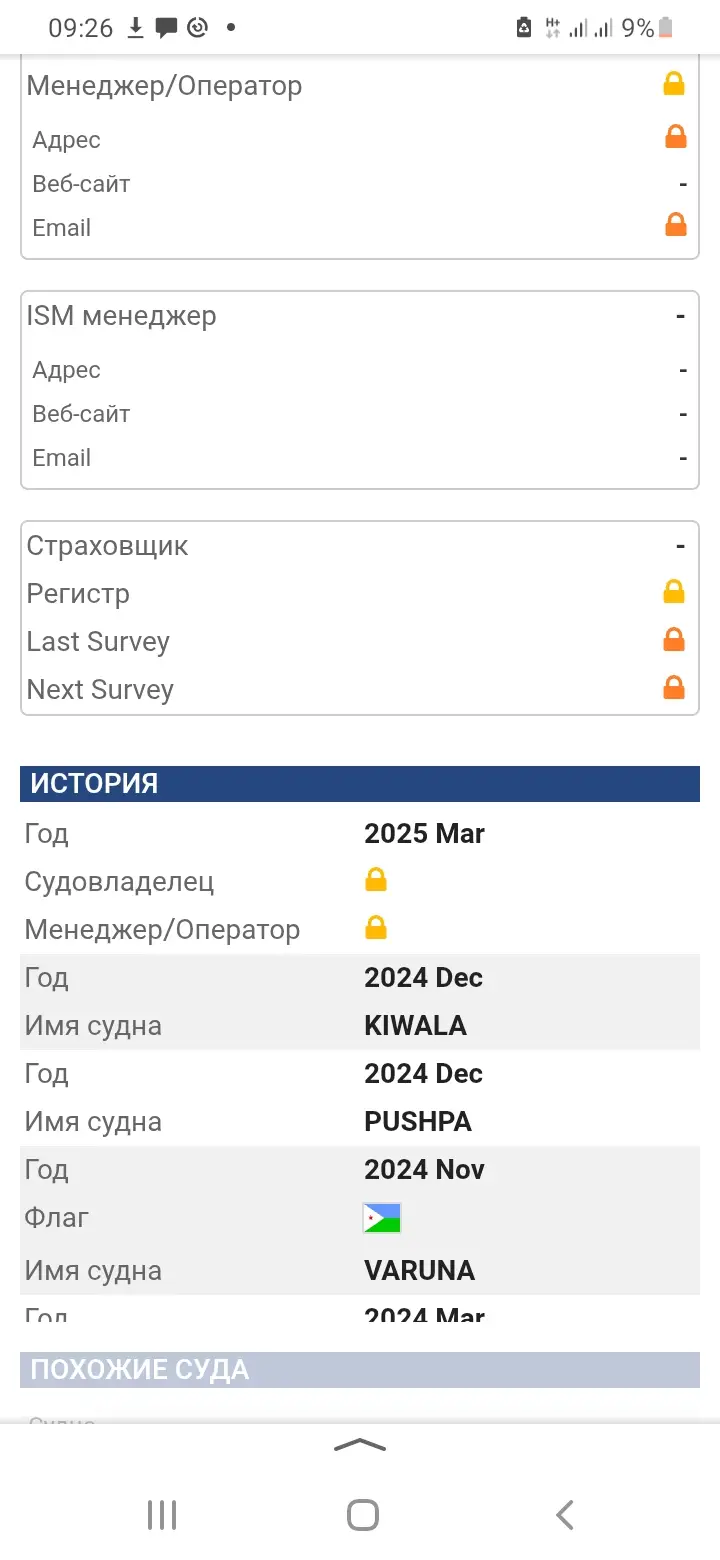Tap the ISM менеджер heading
This screenshot has height=1560, width=720.
[x=121, y=316]
